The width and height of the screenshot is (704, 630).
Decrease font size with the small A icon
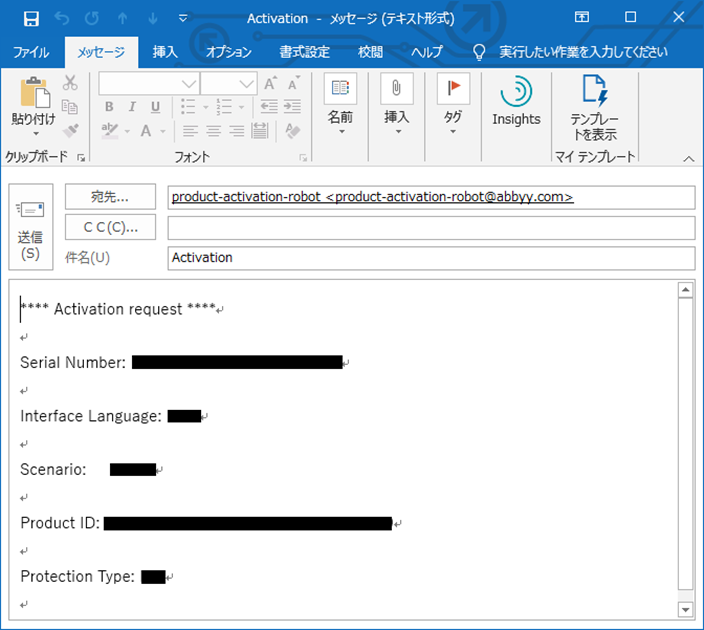click(294, 84)
